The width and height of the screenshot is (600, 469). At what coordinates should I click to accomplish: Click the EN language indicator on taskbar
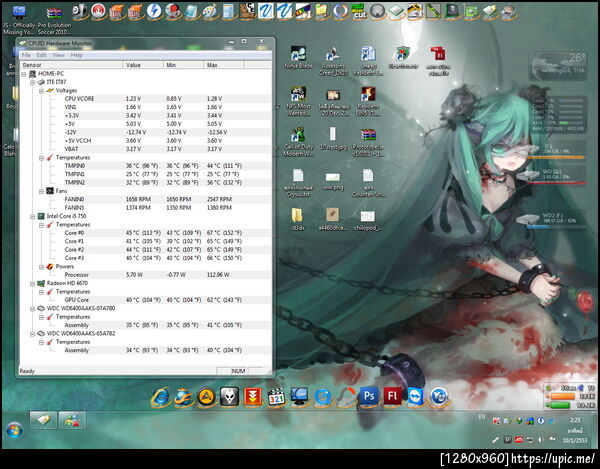[x=482, y=417]
